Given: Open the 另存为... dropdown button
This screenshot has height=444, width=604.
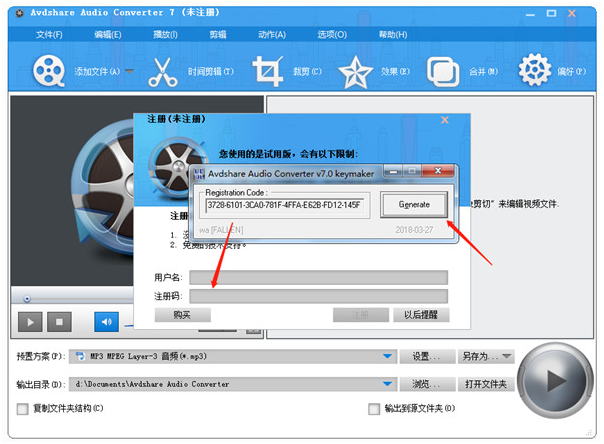Looking at the screenshot, I should coord(486,357).
